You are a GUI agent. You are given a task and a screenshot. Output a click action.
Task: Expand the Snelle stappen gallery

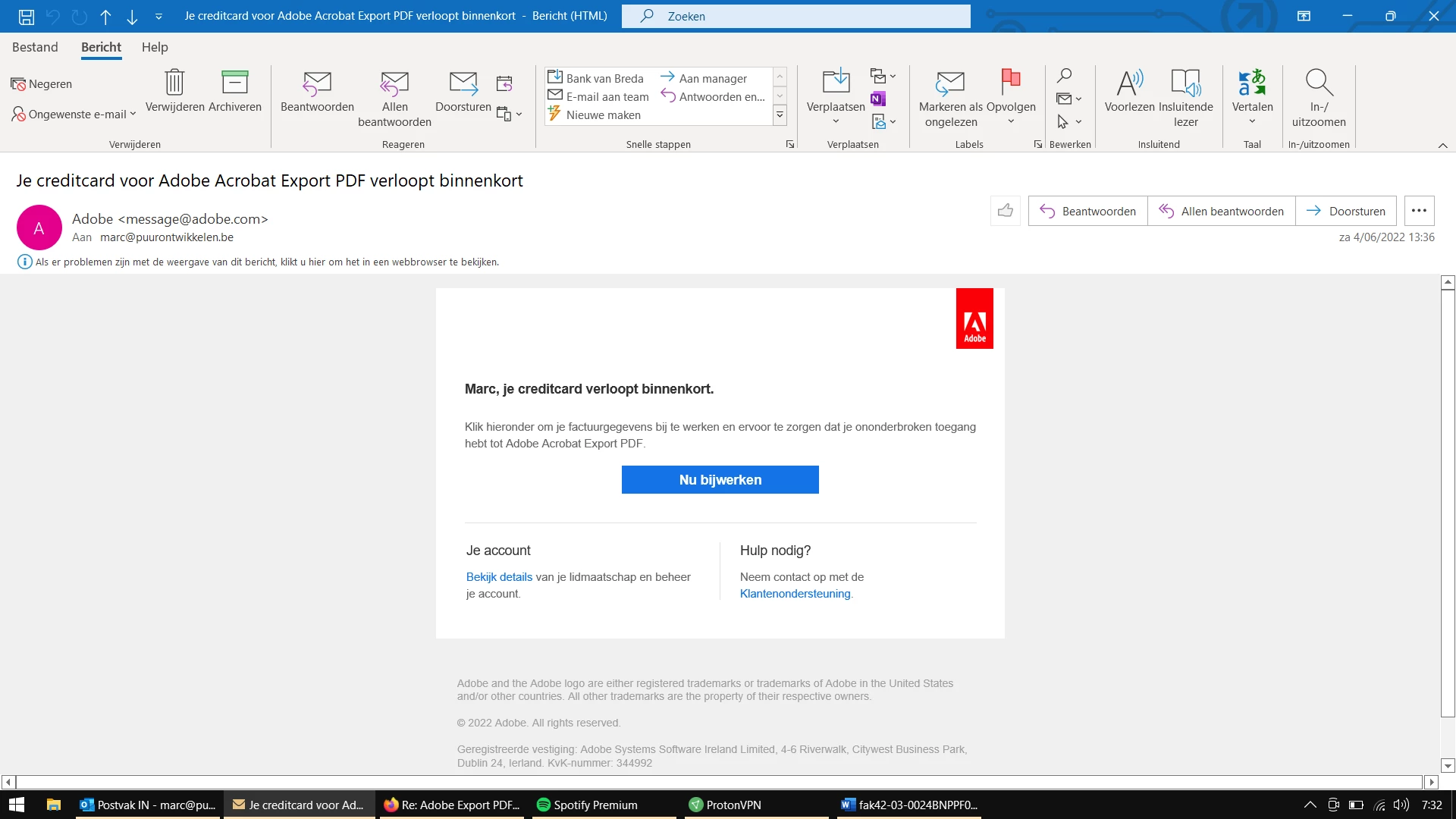pyautogui.click(x=780, y=115)
